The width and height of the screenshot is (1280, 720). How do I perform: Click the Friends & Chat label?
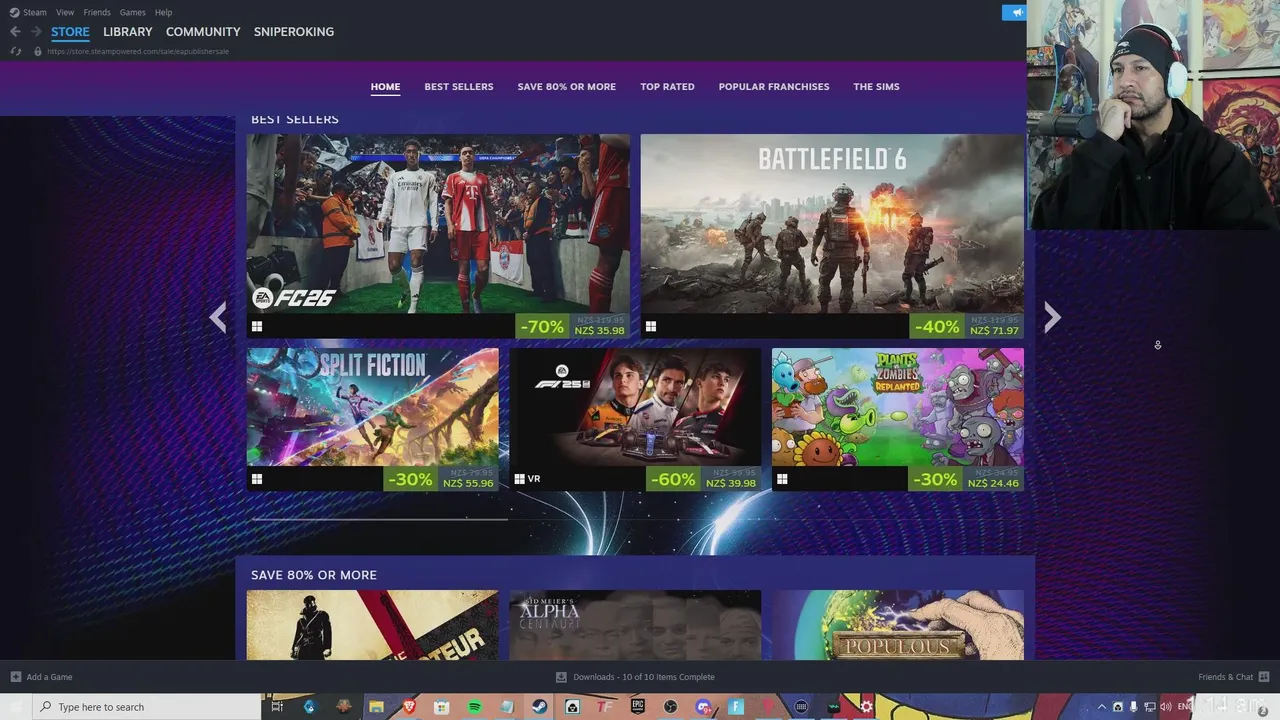[x=1225, y=677]
